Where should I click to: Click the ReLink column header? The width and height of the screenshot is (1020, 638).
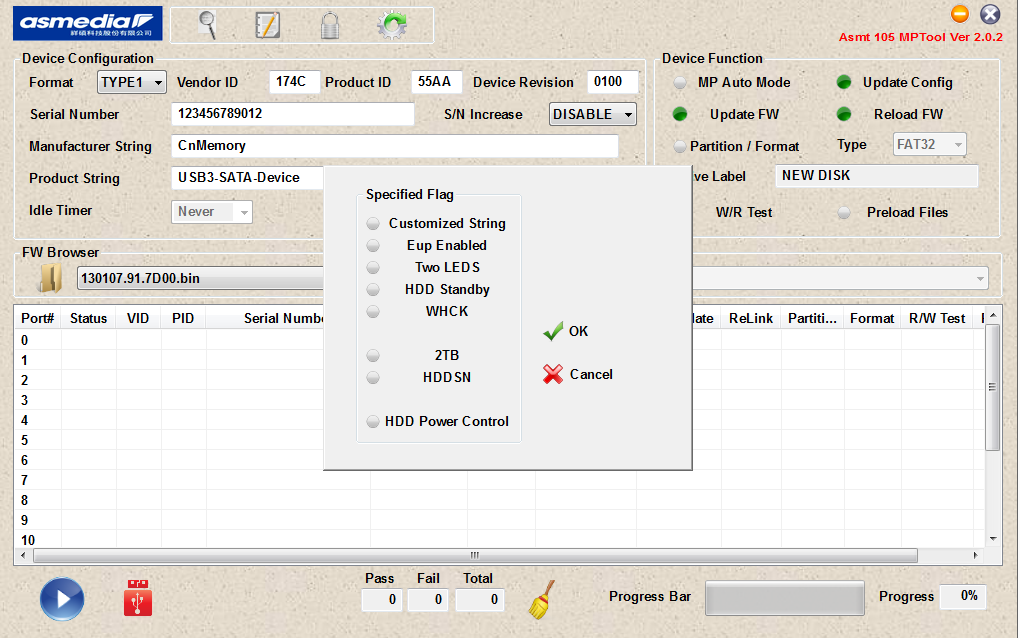[x=751, y=318]
